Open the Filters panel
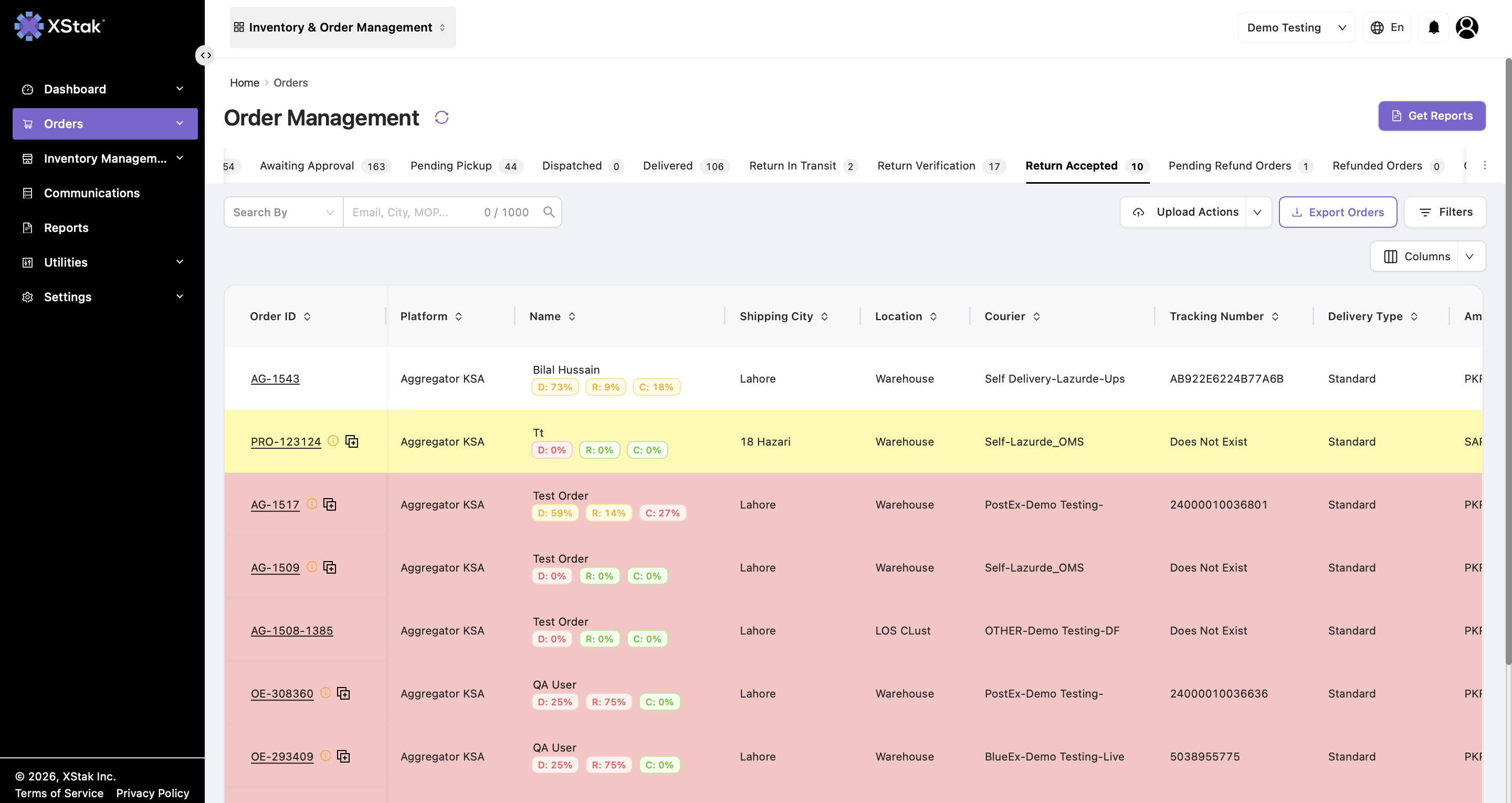Viewport: 1512px width, 803px height. (1444, 212)
